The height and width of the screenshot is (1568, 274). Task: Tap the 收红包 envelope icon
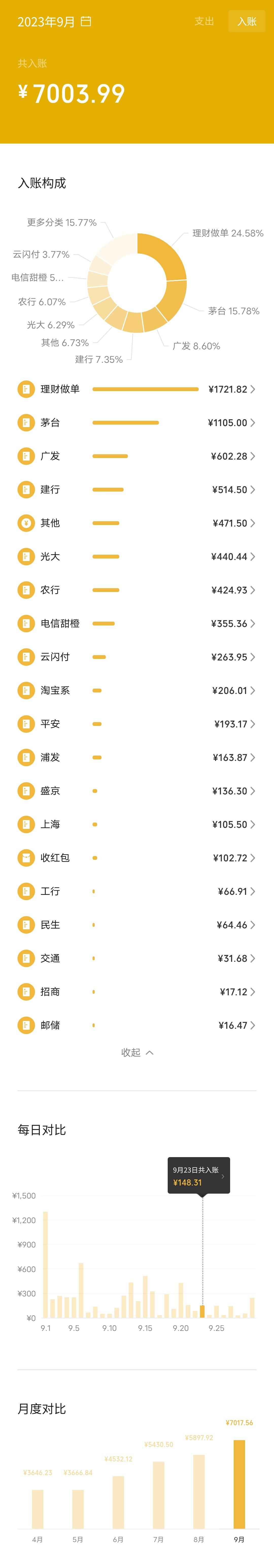[26, 858]
